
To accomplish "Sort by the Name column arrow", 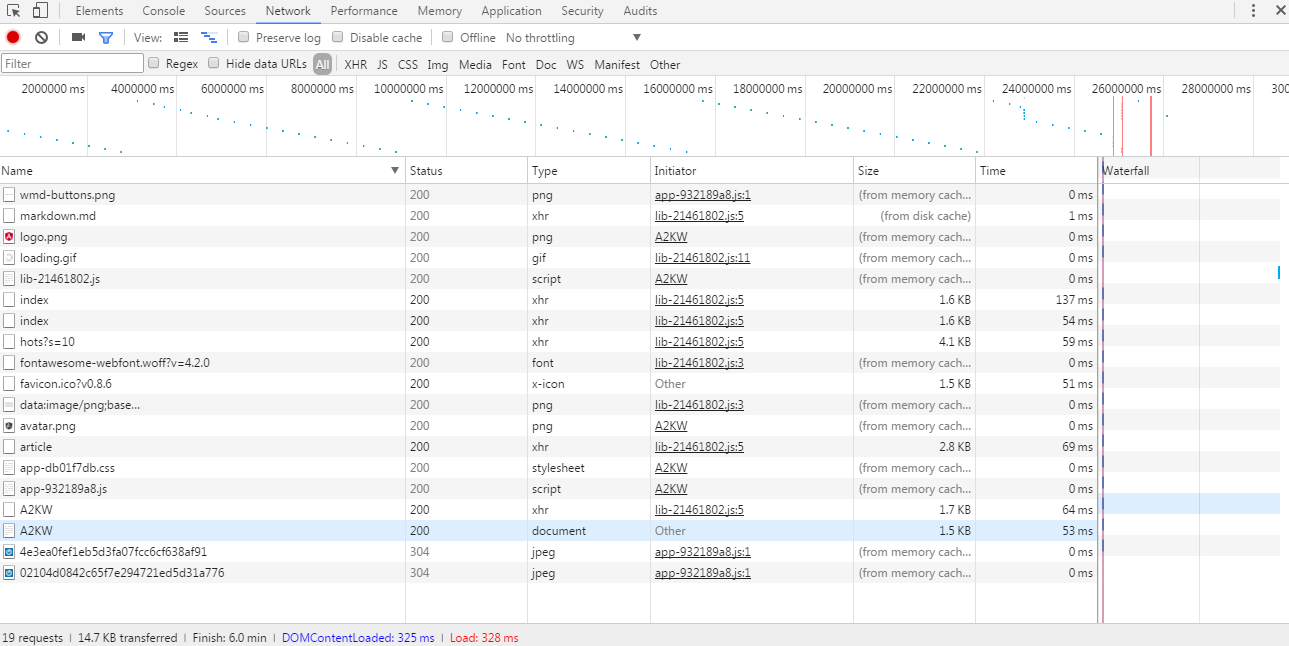I will (x=395, y=171).
